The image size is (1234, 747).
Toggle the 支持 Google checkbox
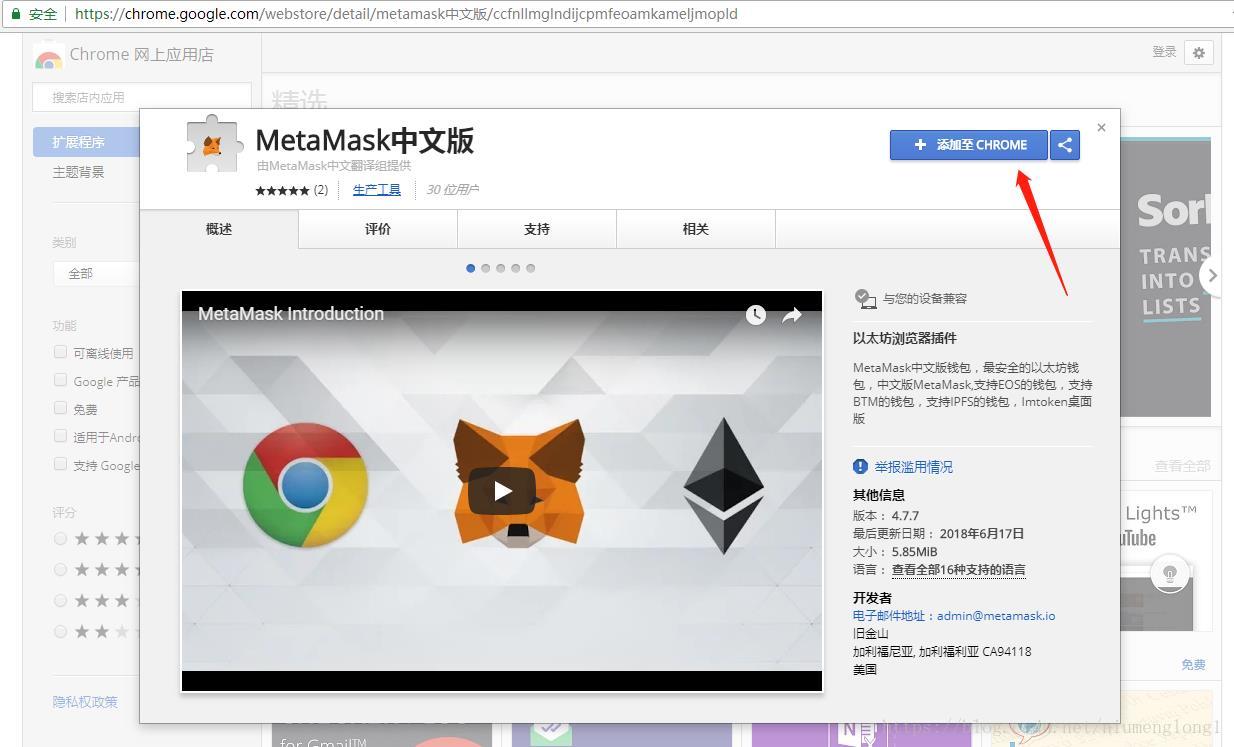pyautogui.click(x=61, y=464)
